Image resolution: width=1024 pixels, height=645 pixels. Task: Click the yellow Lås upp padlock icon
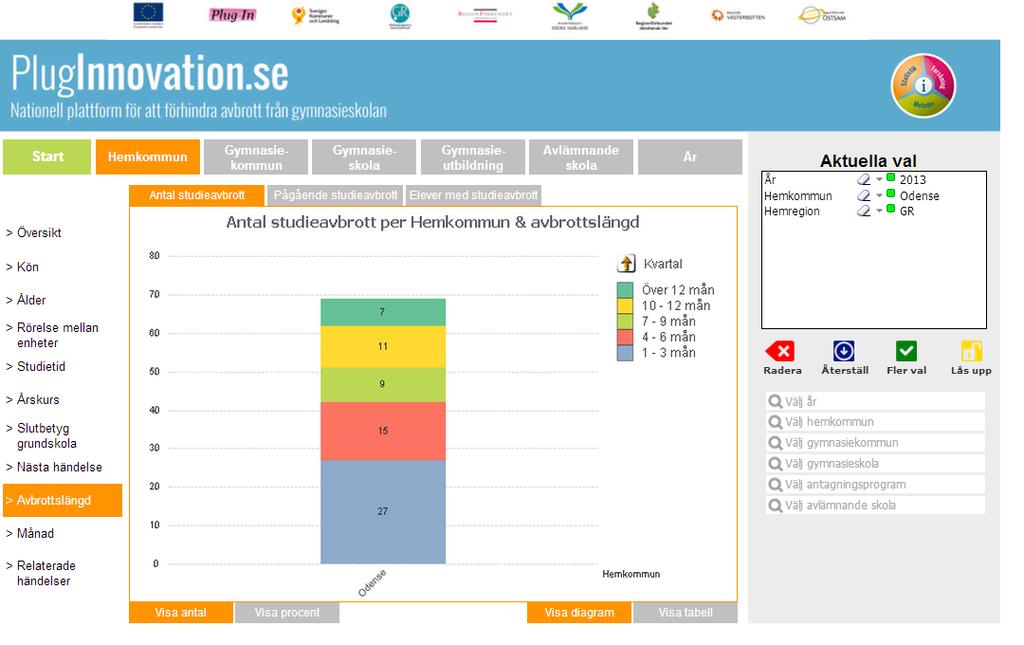(971, 351)
